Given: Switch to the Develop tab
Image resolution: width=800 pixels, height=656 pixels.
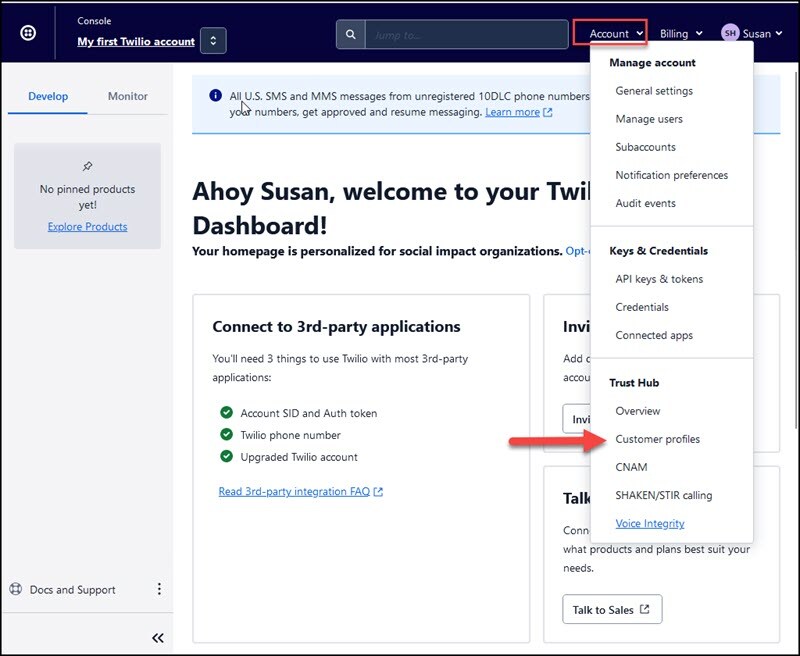Looking at the screenshot, I should (48, 96).
